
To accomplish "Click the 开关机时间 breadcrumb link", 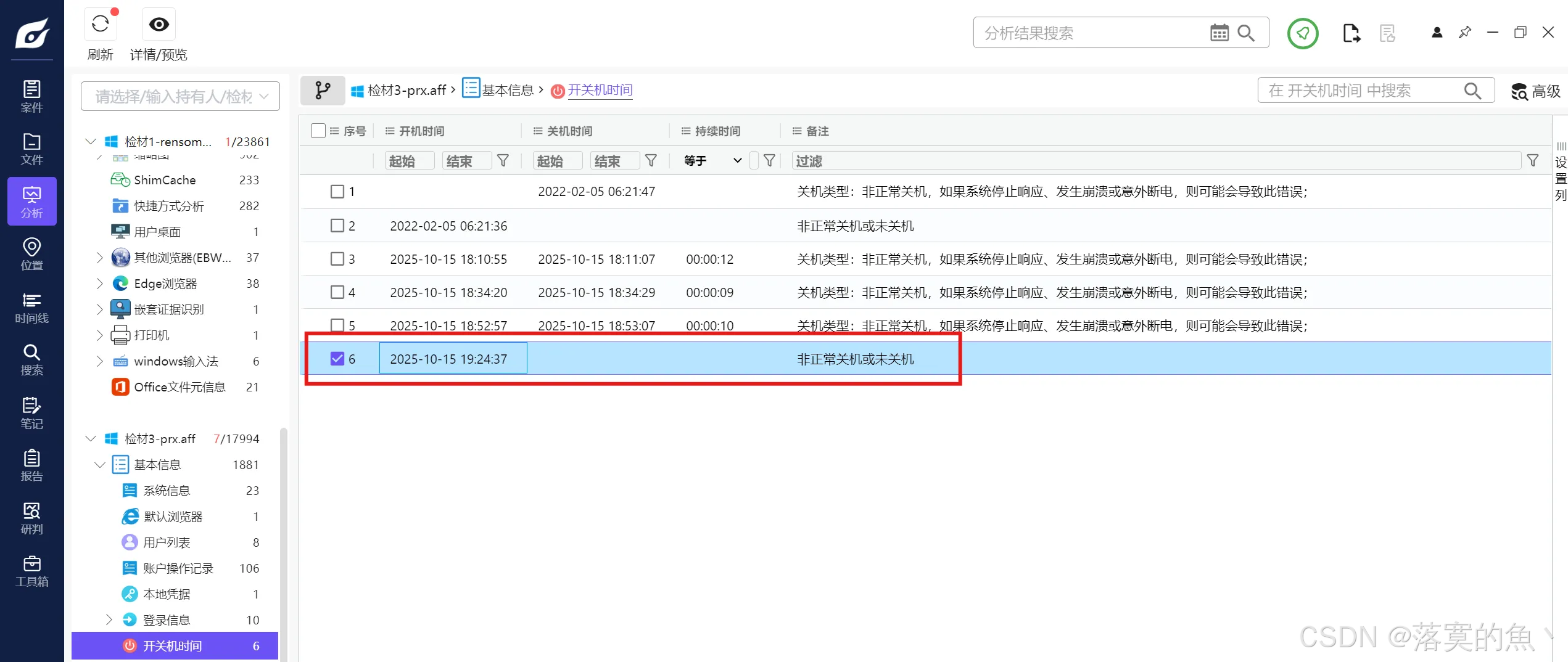I will pos(600,91).
